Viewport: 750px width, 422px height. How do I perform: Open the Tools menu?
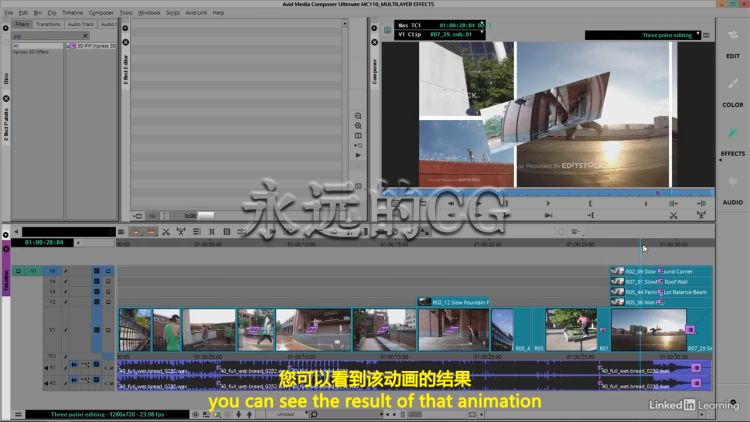pyautogui.click(x=126, y=13)
